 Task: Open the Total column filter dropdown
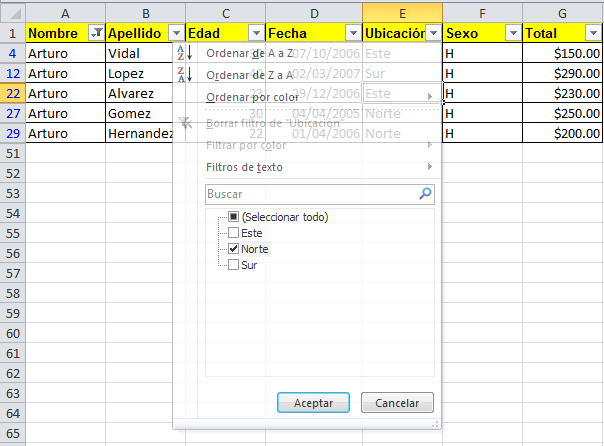(593, 33)
